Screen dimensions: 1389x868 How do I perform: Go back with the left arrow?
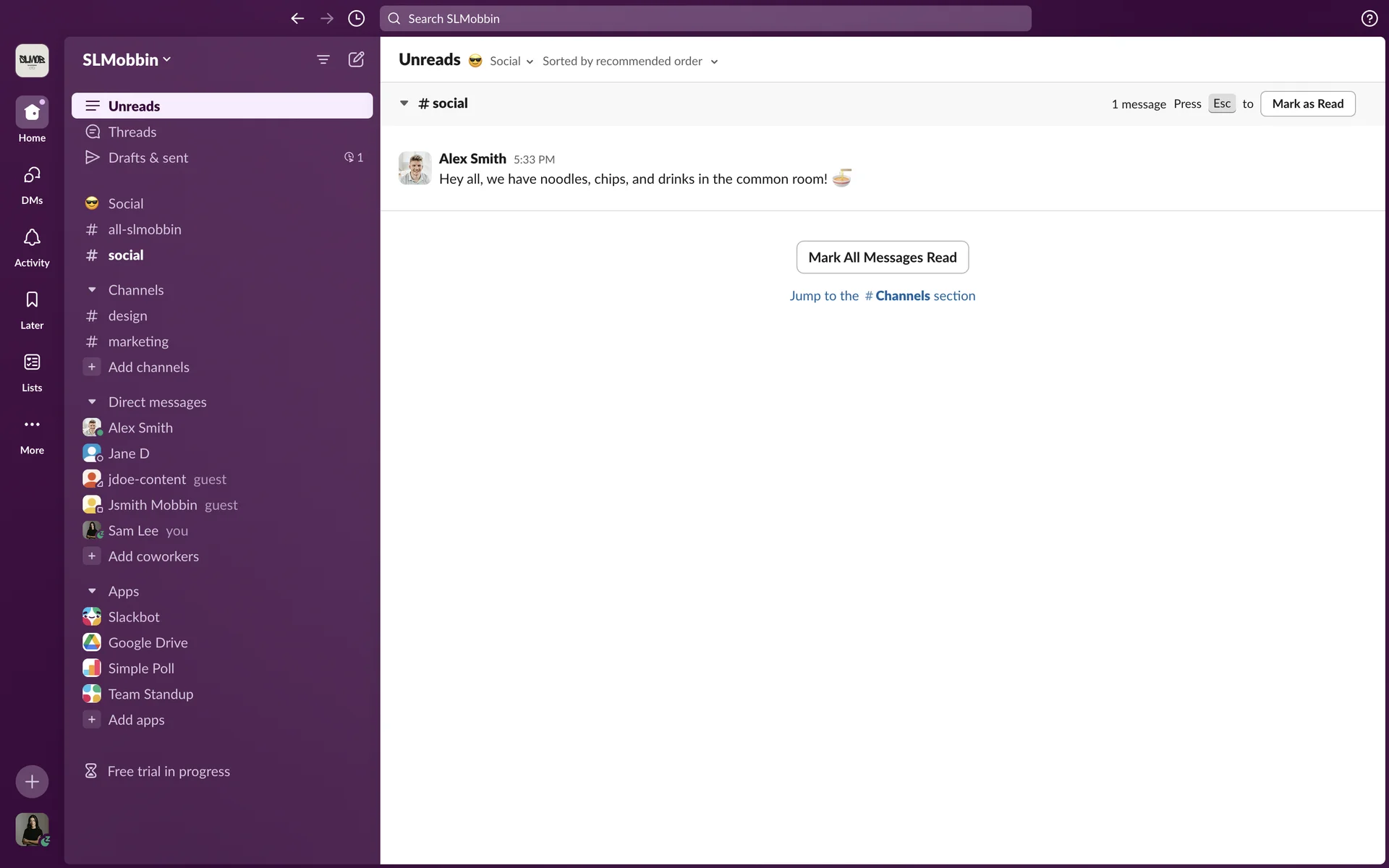(297, 19)
